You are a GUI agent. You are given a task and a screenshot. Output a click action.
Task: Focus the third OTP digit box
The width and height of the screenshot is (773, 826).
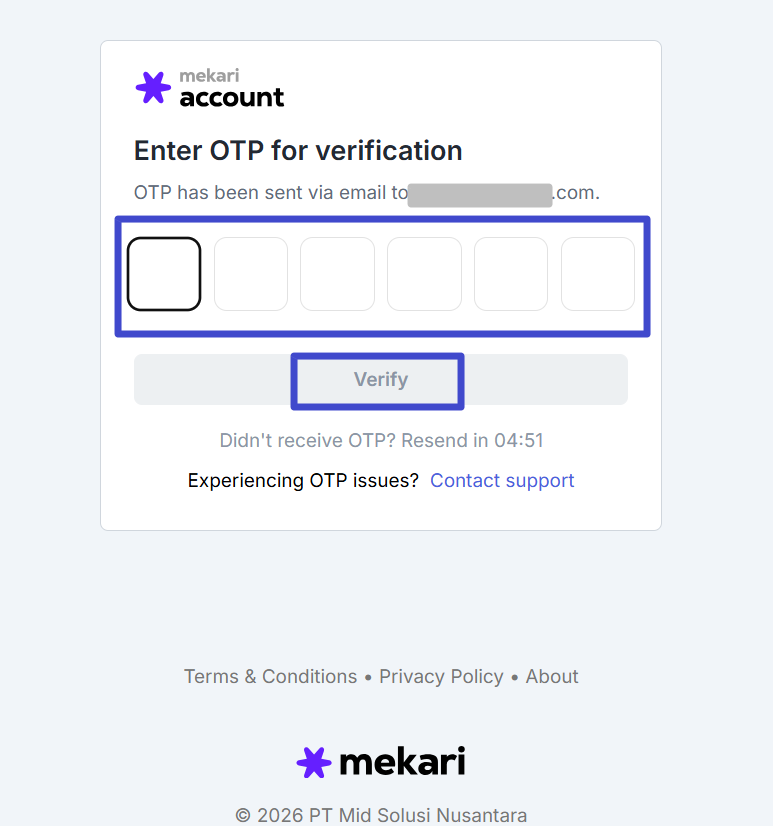coord(337,274)
